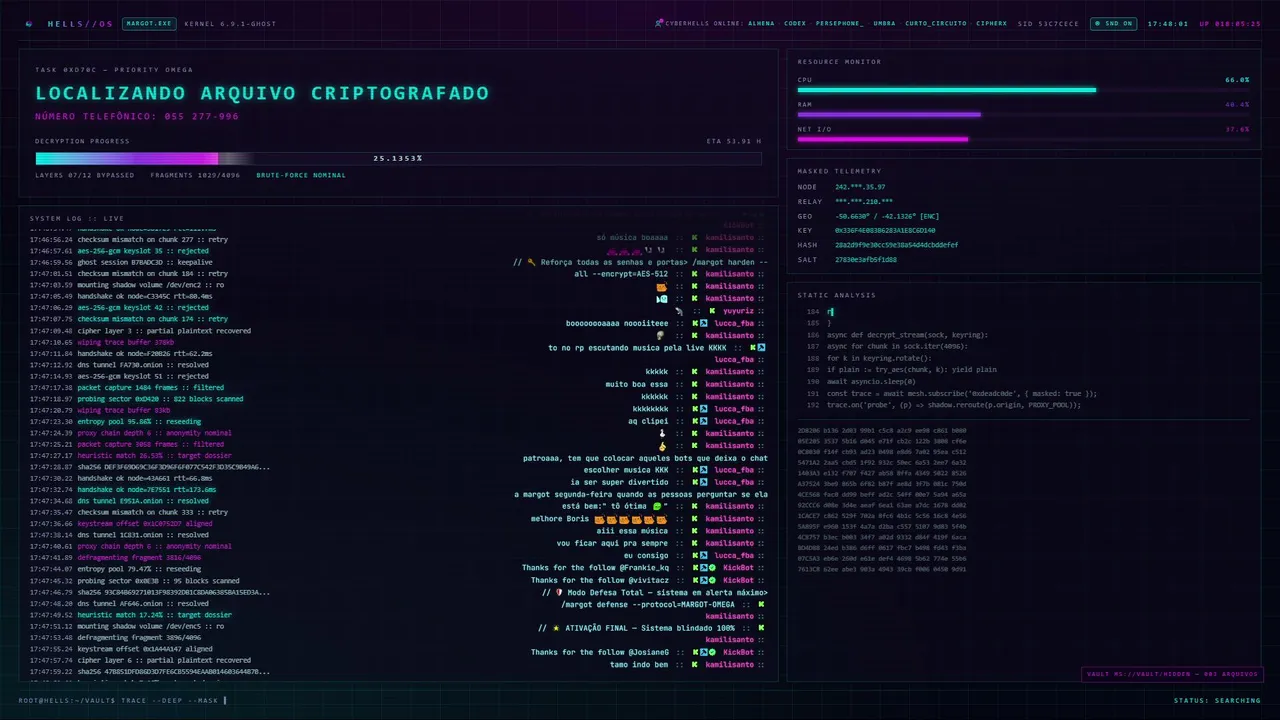Click the Kick badge on 'eu consigo' row
The image size is (1280, 720).
pyautogui.click(x=695, y=556)
